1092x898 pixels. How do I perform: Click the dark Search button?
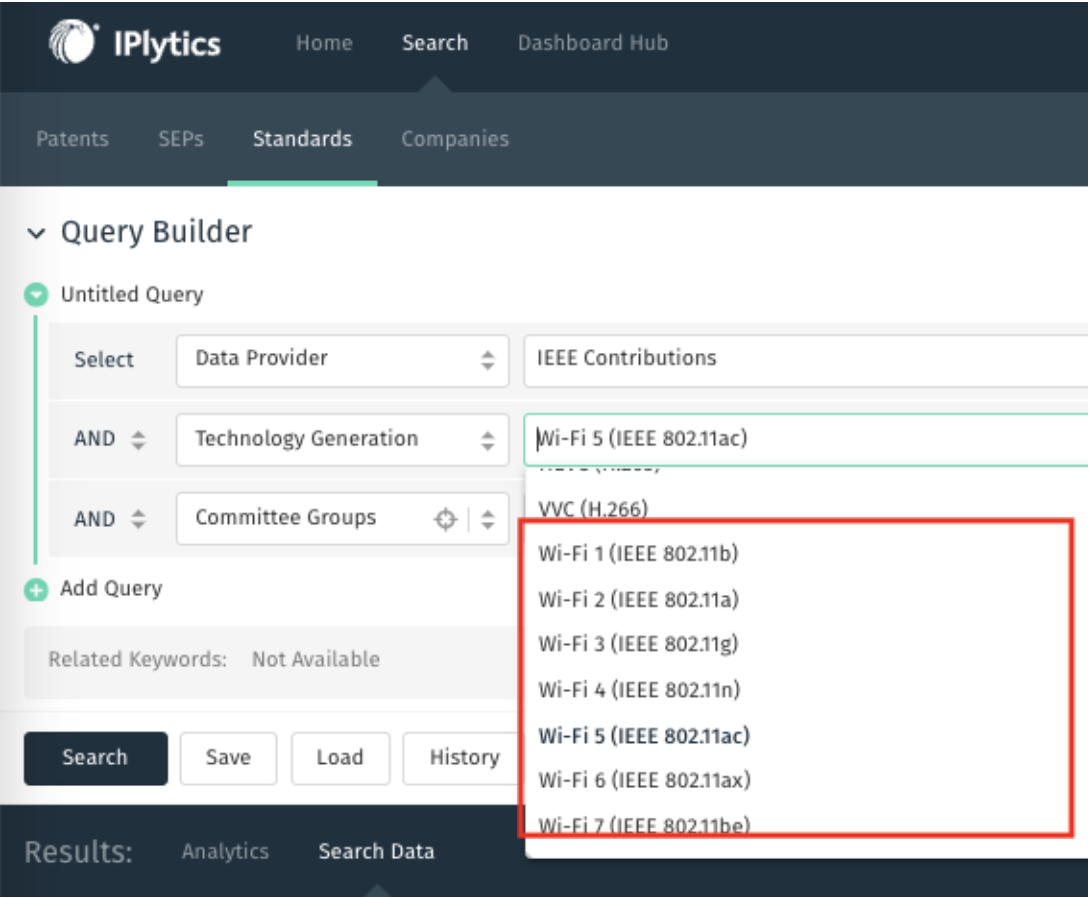pyautogui.click(x=95, y=758)
